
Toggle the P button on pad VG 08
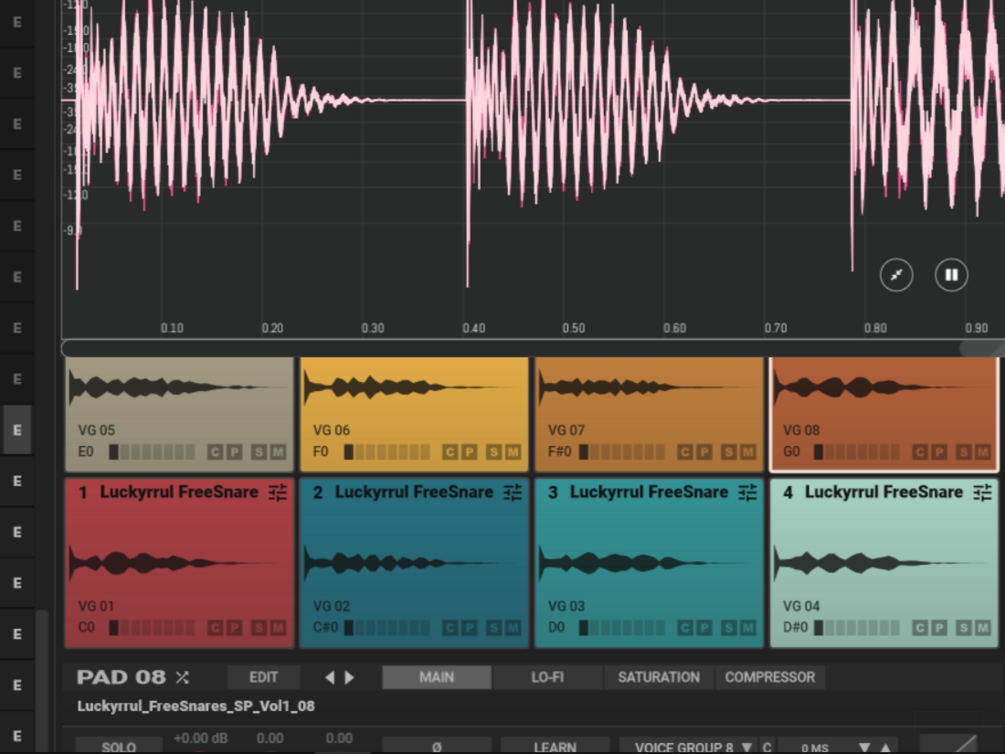click(940, 452)
